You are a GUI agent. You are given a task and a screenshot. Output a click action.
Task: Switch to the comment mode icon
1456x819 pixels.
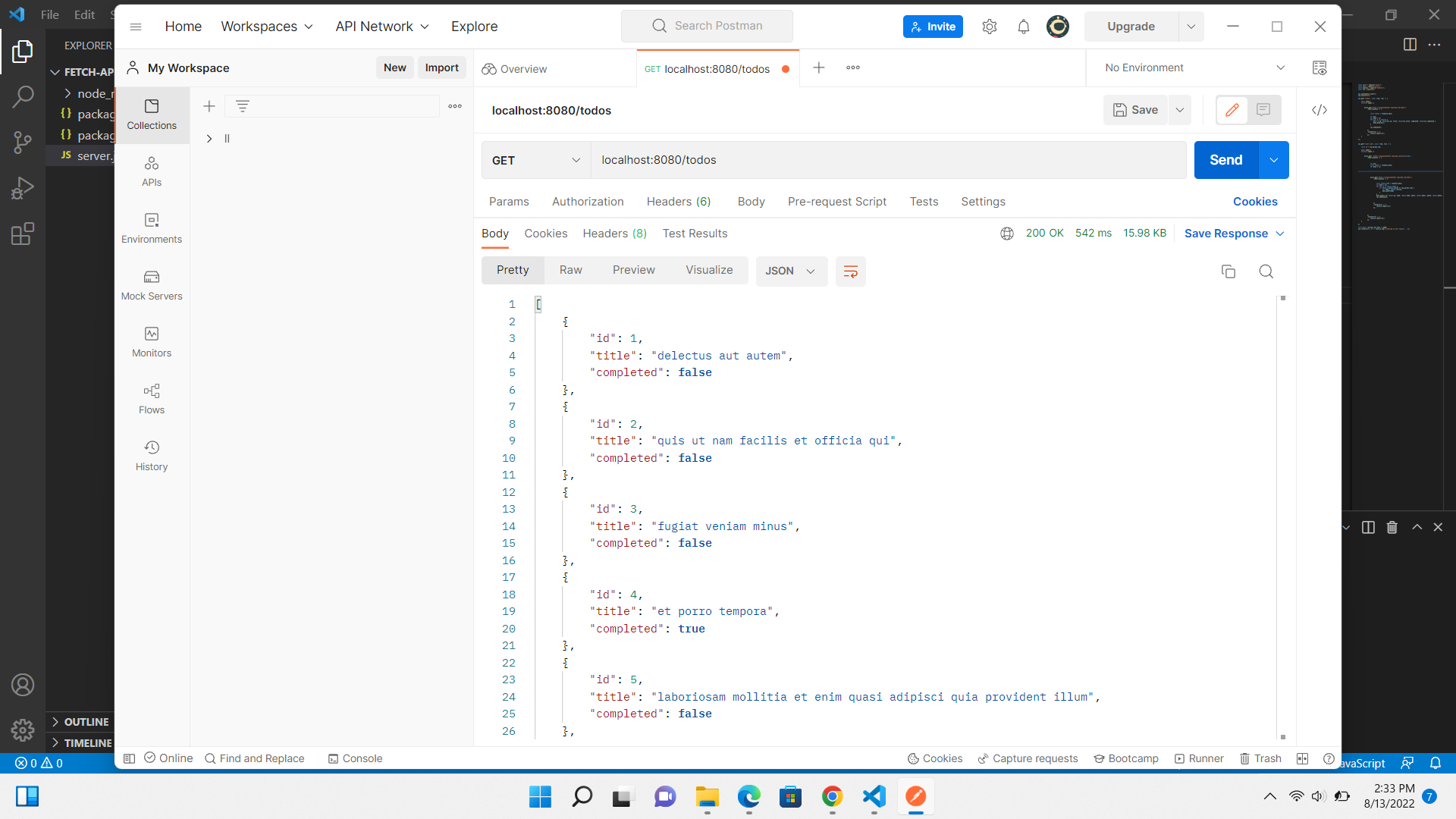click(1263, 110)
